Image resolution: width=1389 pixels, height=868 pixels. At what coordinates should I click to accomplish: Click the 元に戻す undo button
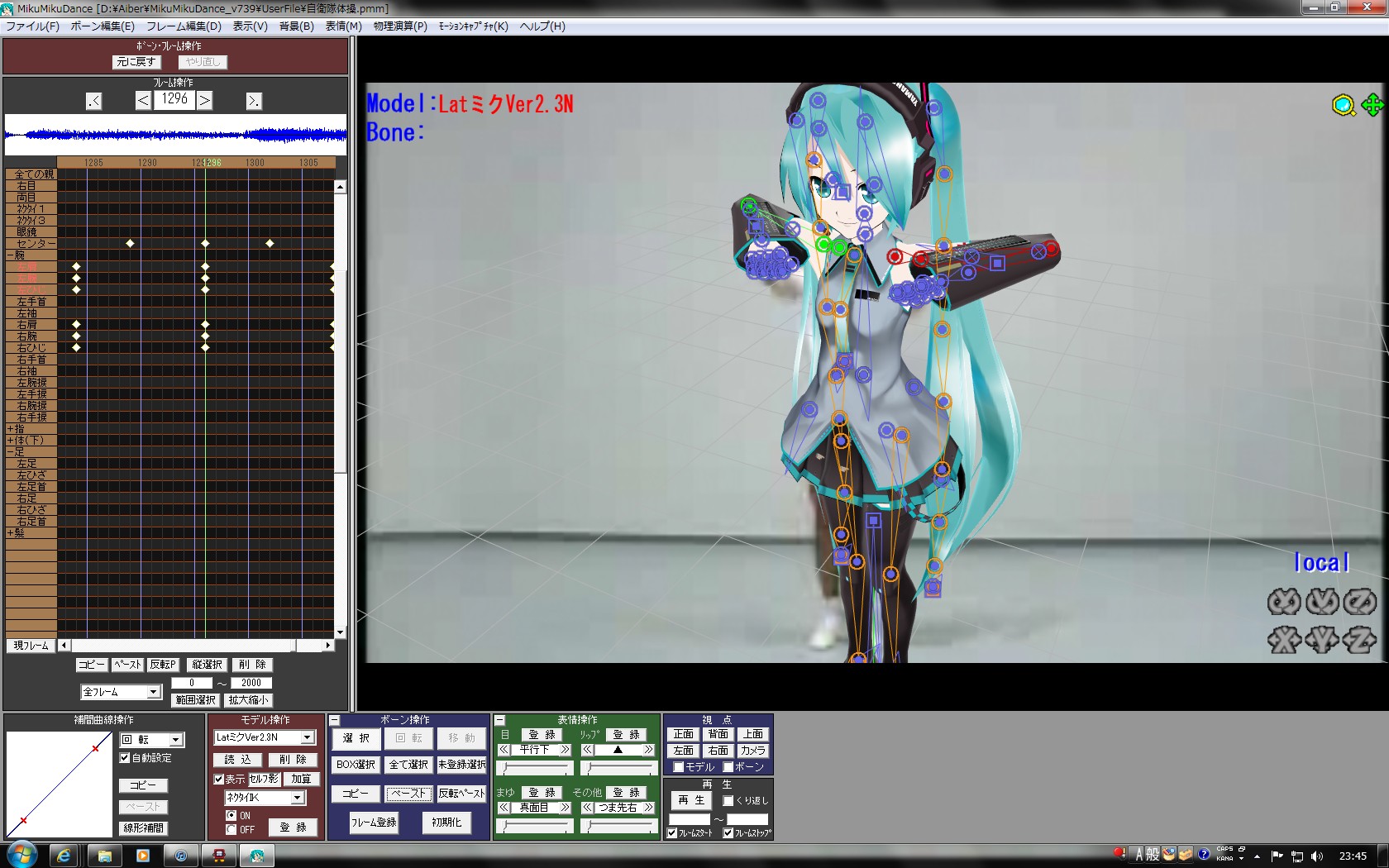point(136,62)
